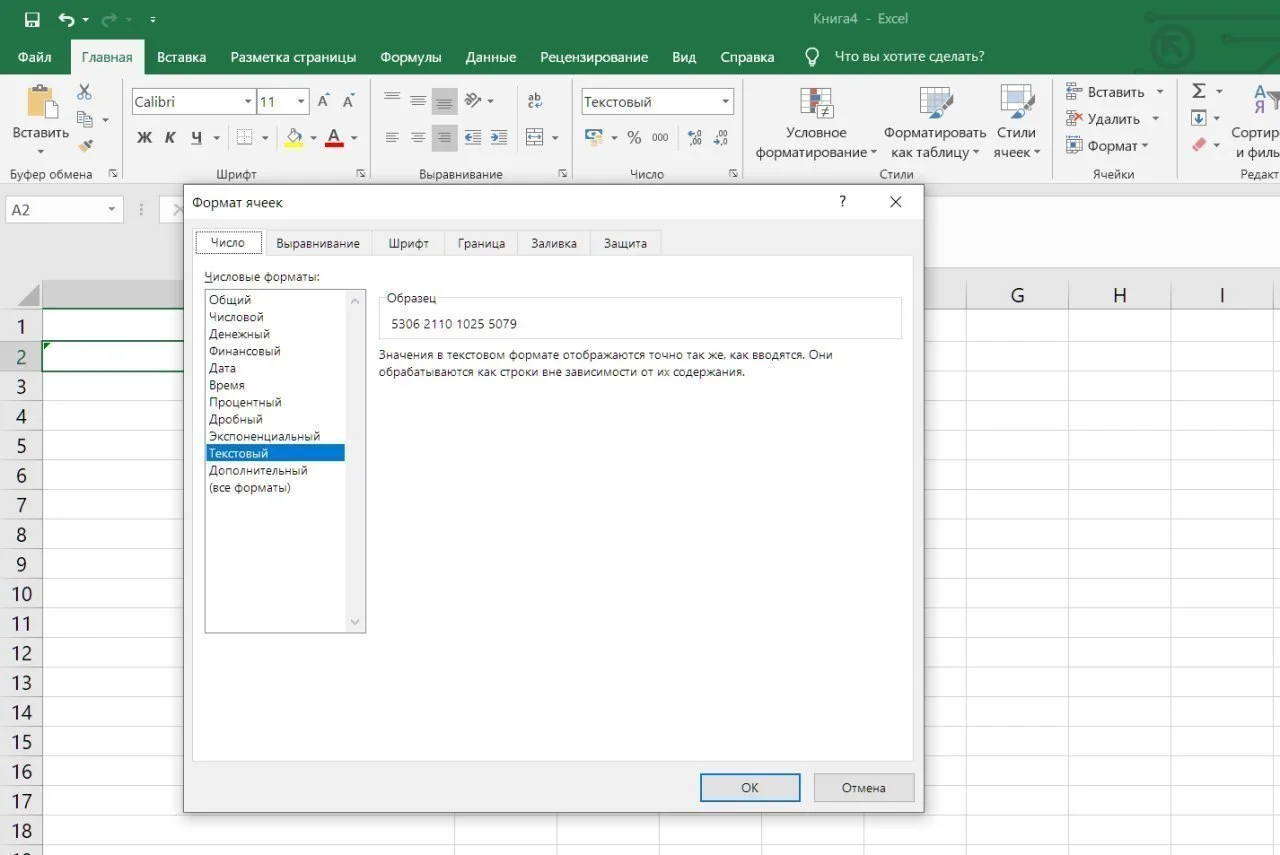Switch to the Выравнивание dialog tab
This screenshot has height=855, width=1280.
318,243
